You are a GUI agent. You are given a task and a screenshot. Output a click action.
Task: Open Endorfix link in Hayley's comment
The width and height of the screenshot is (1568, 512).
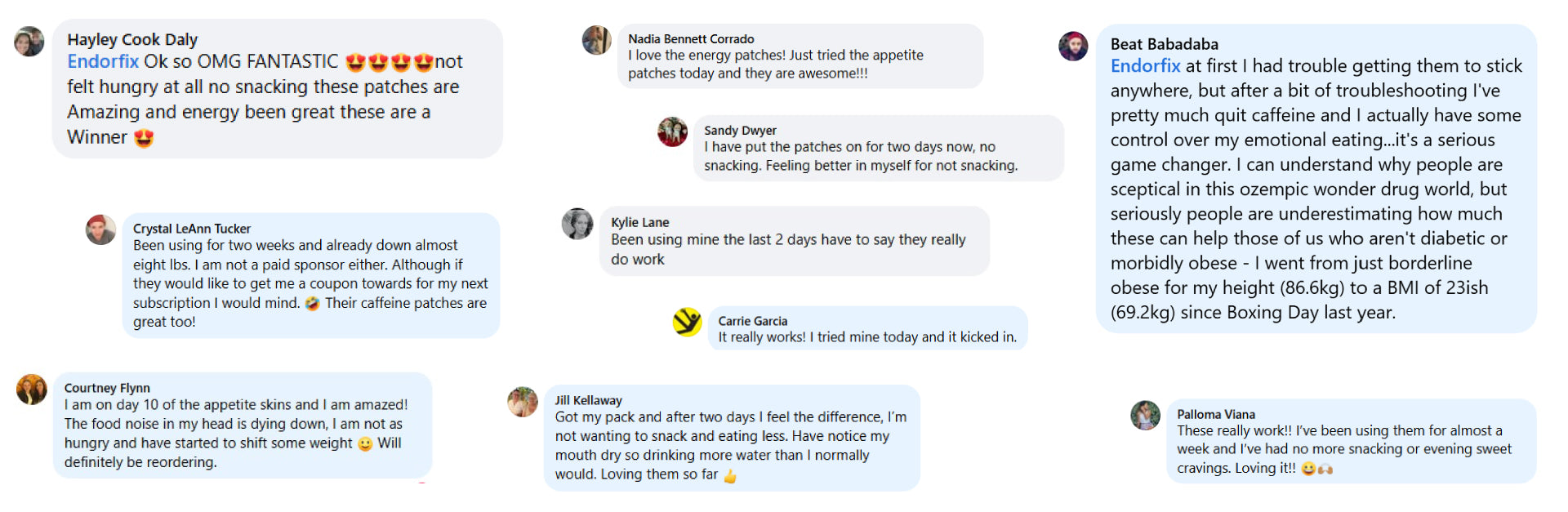(x=103, y=62)
